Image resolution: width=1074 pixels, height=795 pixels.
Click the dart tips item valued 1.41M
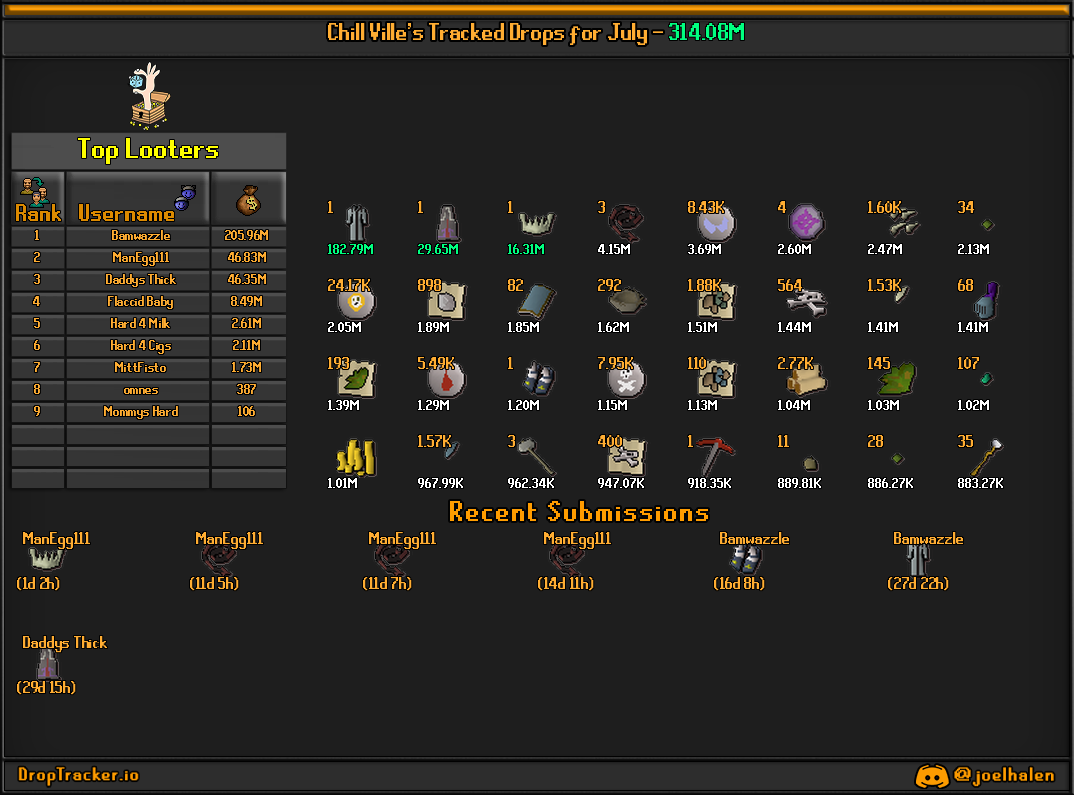coord(901,294)
